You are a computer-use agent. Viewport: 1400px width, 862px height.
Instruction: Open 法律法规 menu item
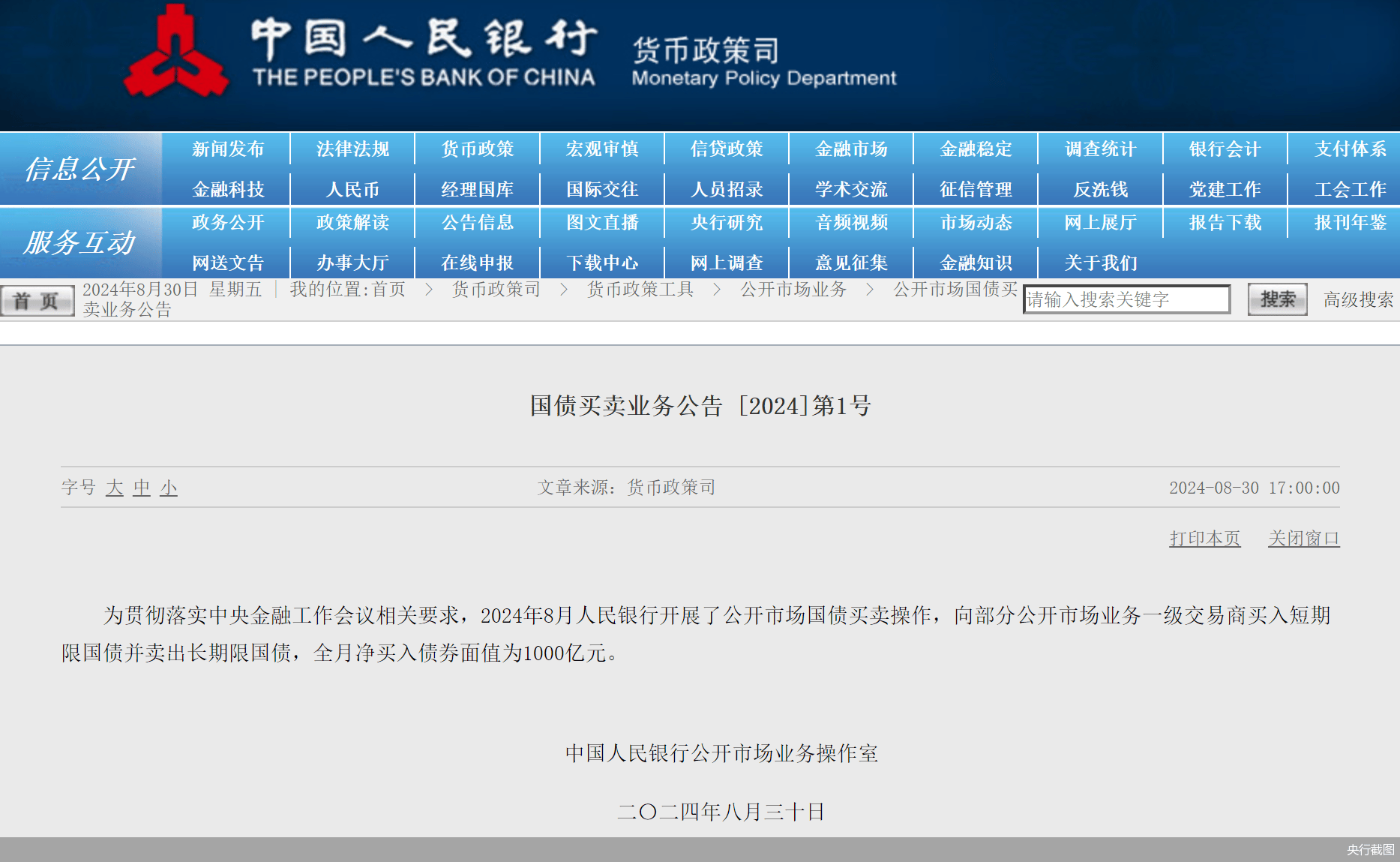click(352, 149)
